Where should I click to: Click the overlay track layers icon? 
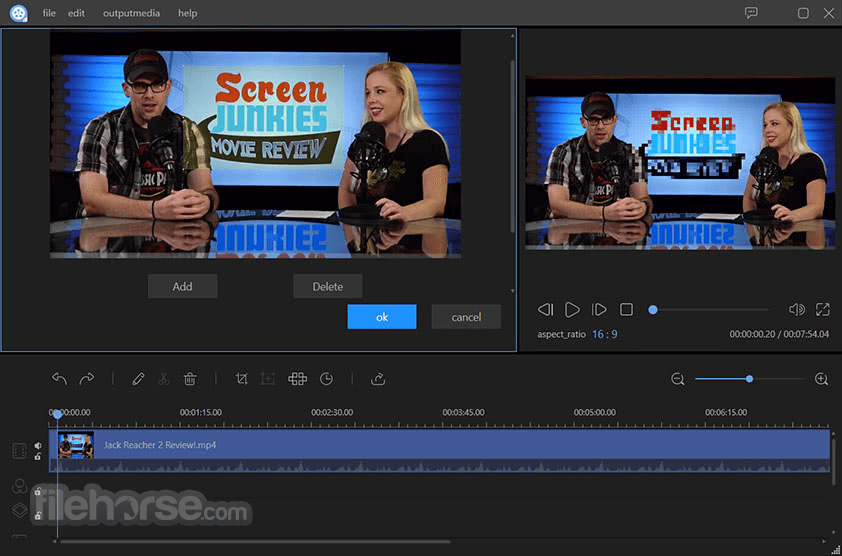pyautogui.click(x=19, y=510)
